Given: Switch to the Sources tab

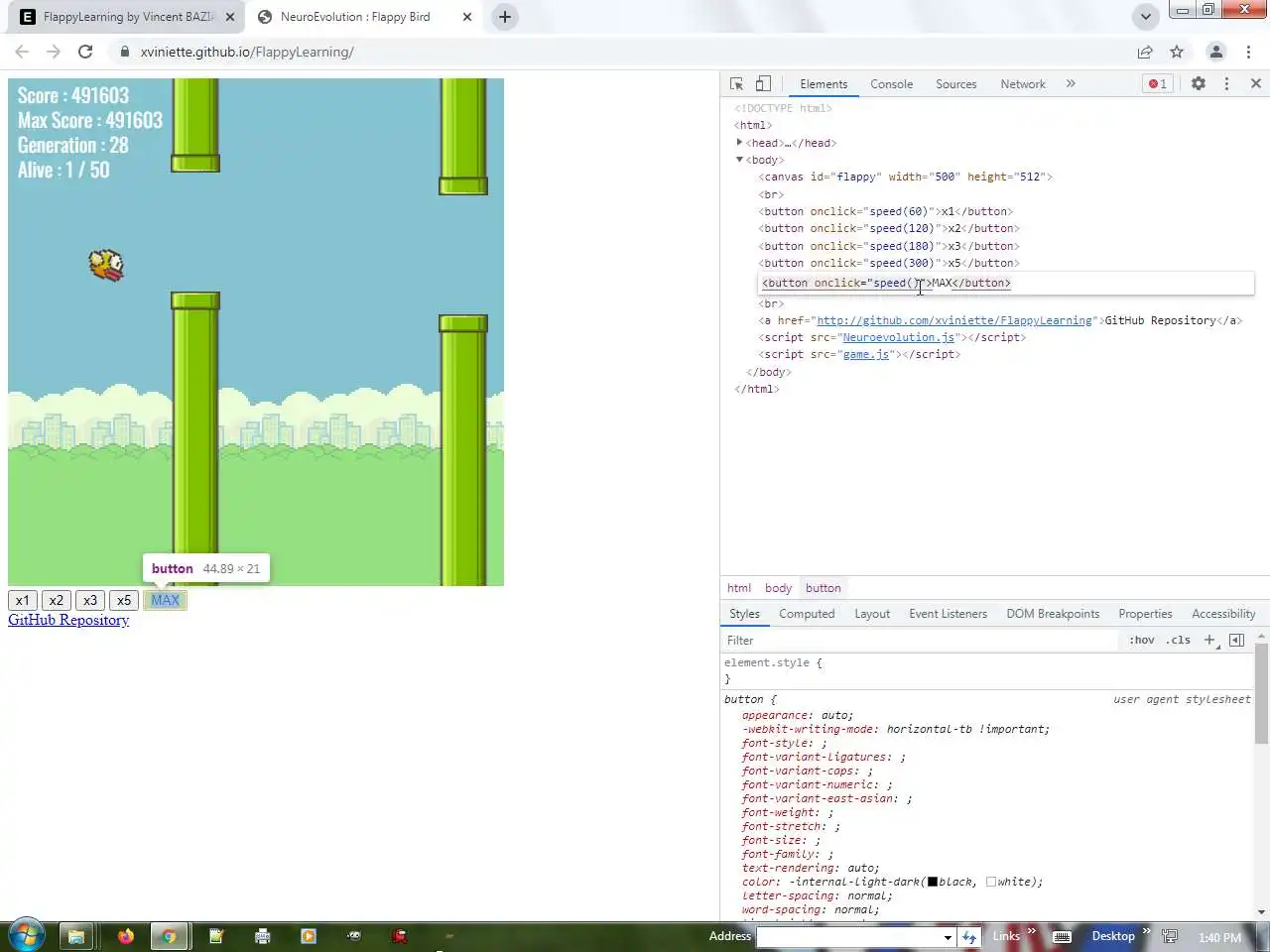Looking at the screenshot, I should (955, 84).
